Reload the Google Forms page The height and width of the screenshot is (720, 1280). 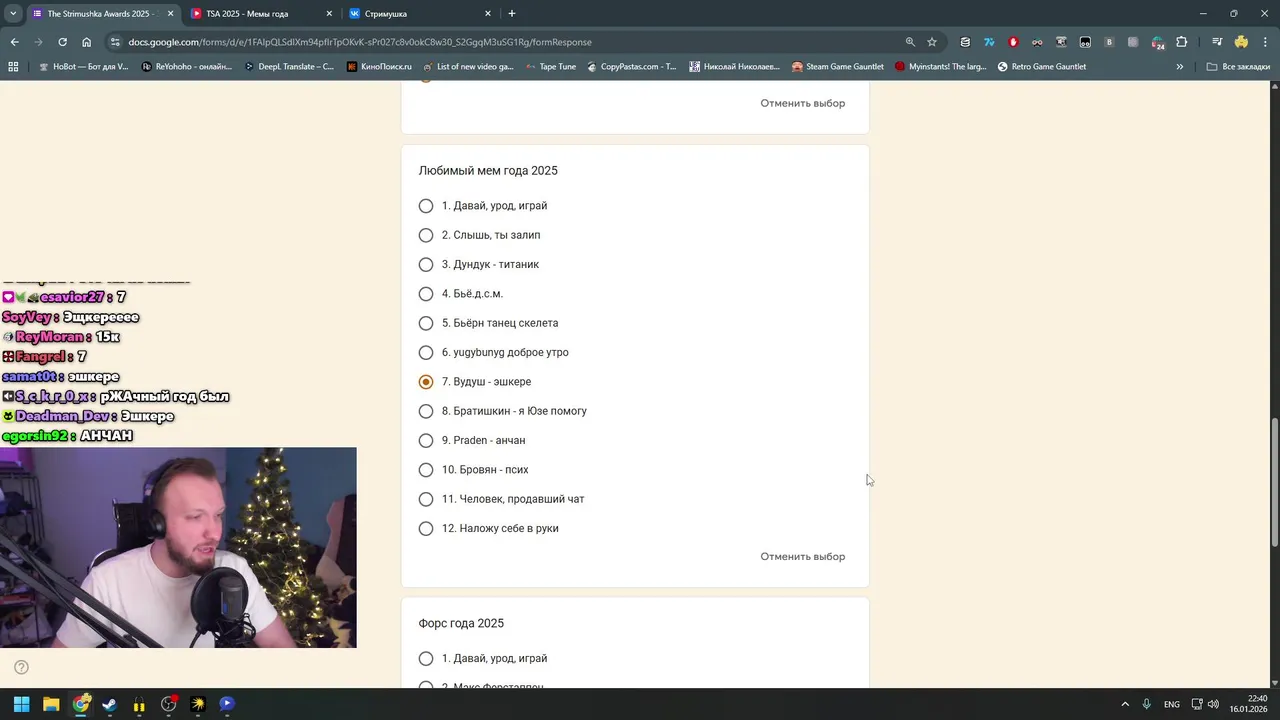(x=62, y=42)
